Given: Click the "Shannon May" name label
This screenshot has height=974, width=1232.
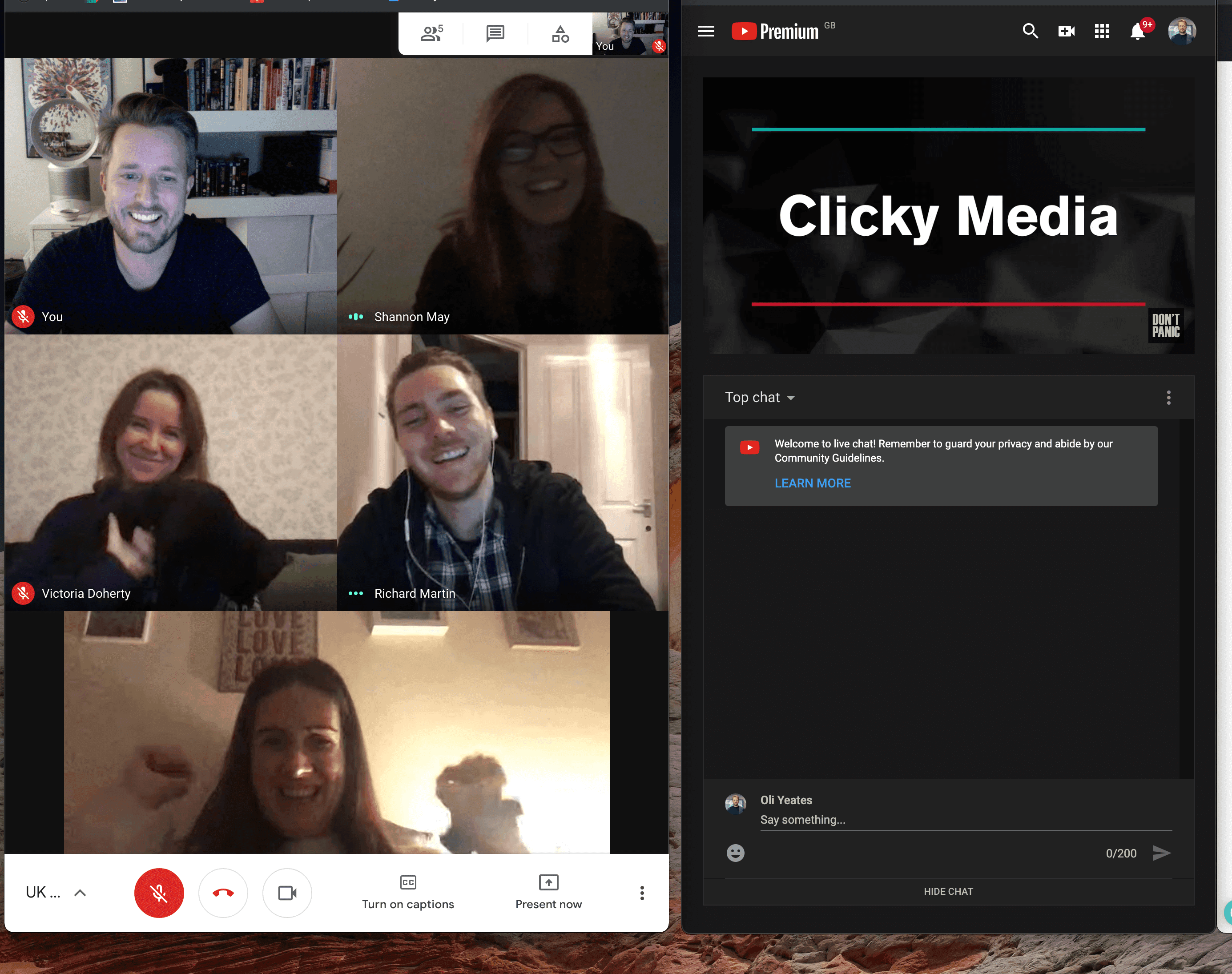Looking at the screenshot, I should (x=412, y=317).
